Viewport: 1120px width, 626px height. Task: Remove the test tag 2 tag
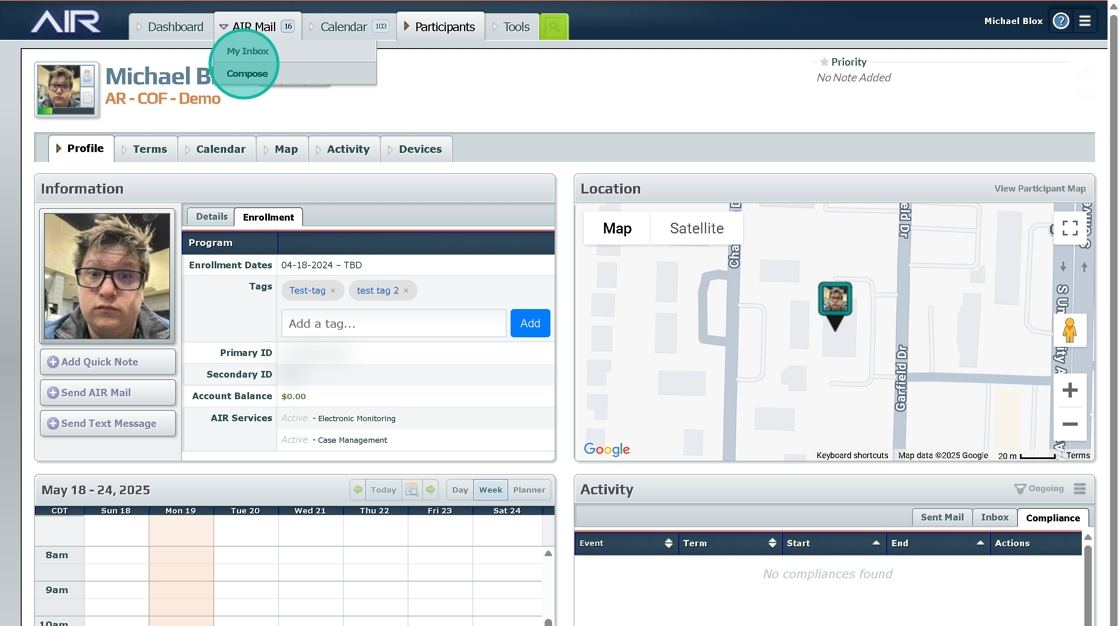[406, 291]
